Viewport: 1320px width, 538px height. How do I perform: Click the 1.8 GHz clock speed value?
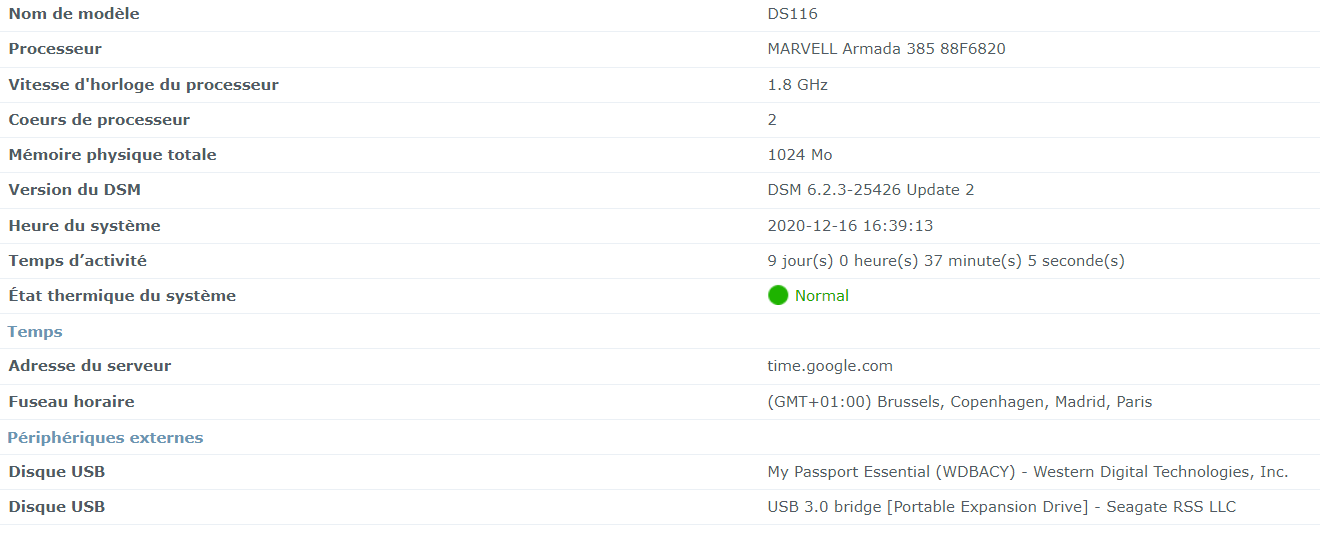[797, 85]
